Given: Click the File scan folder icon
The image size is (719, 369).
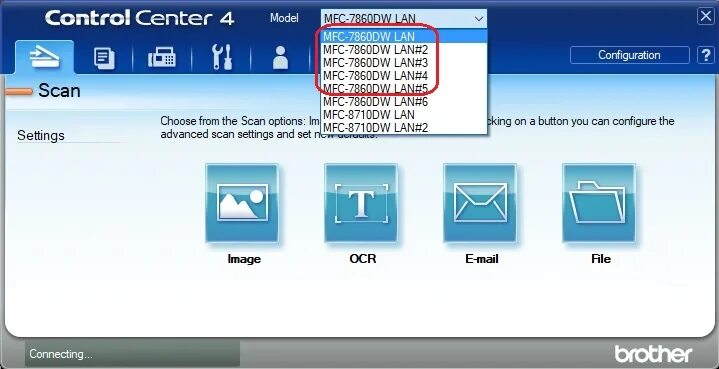Looking at the screenshot, I should pos(599,203).
